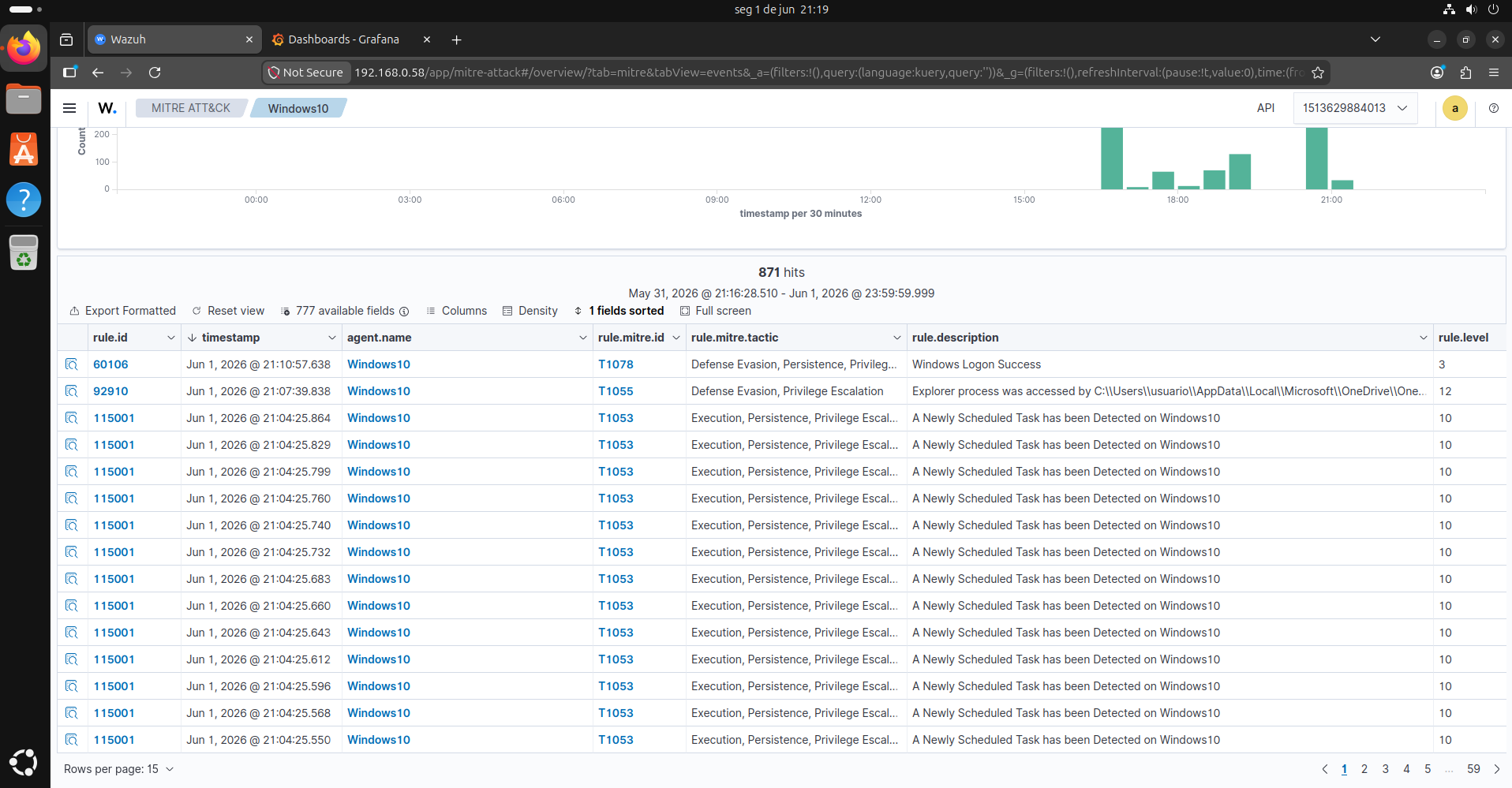Open Firefox extensions icon

tap(1465, 73)
